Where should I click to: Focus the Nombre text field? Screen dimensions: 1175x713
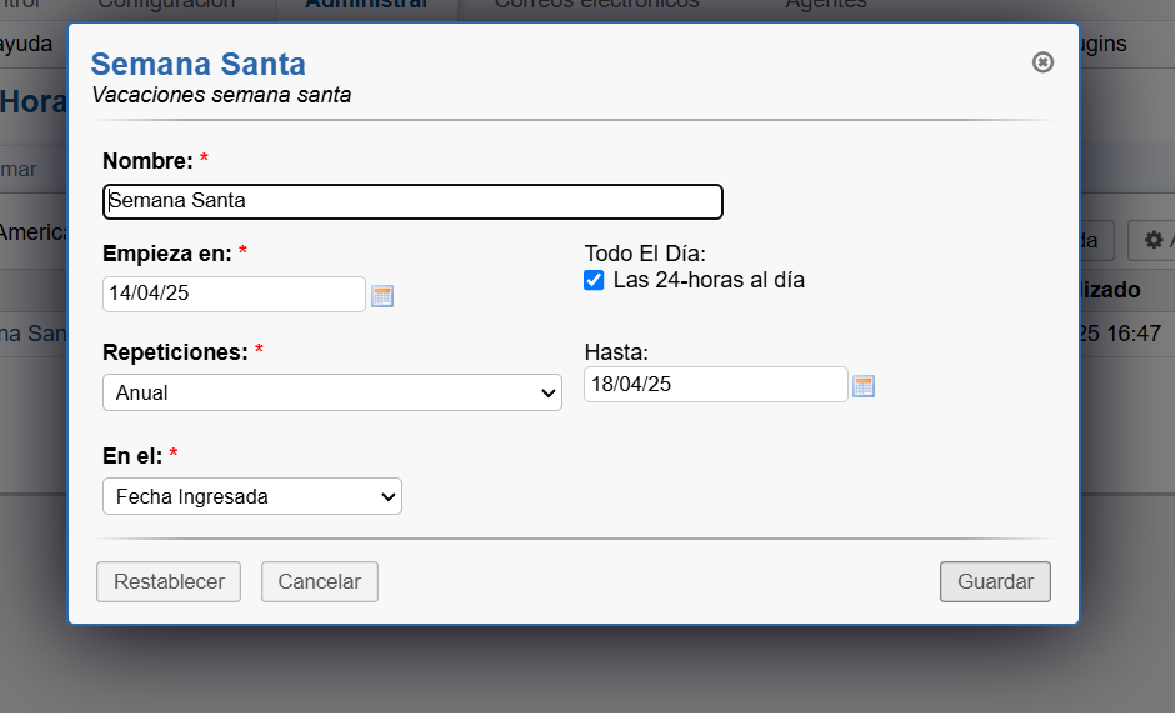coord(412,201)
